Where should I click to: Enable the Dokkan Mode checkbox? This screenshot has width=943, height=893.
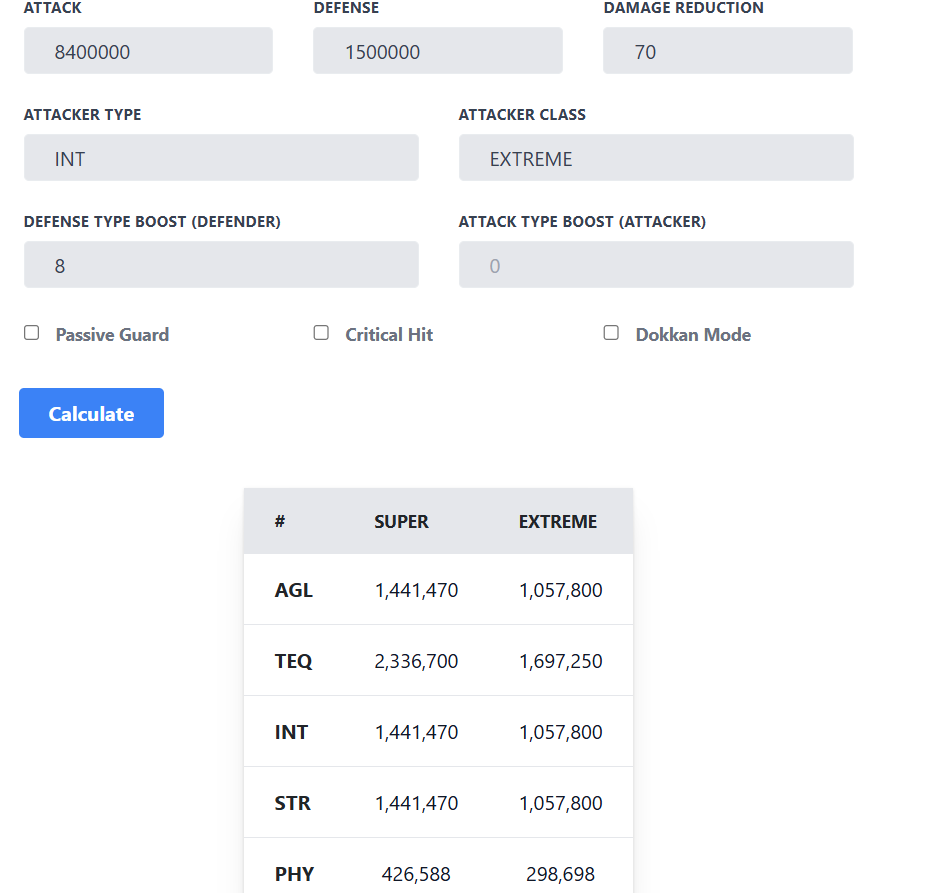[611, 333]
